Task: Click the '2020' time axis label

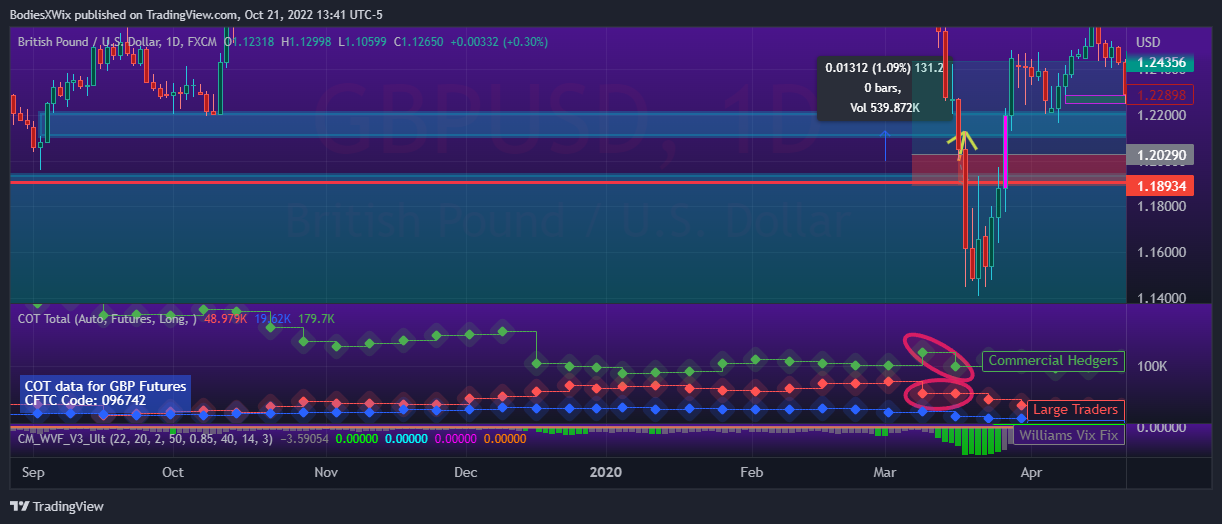Action: tap(605, 471)
